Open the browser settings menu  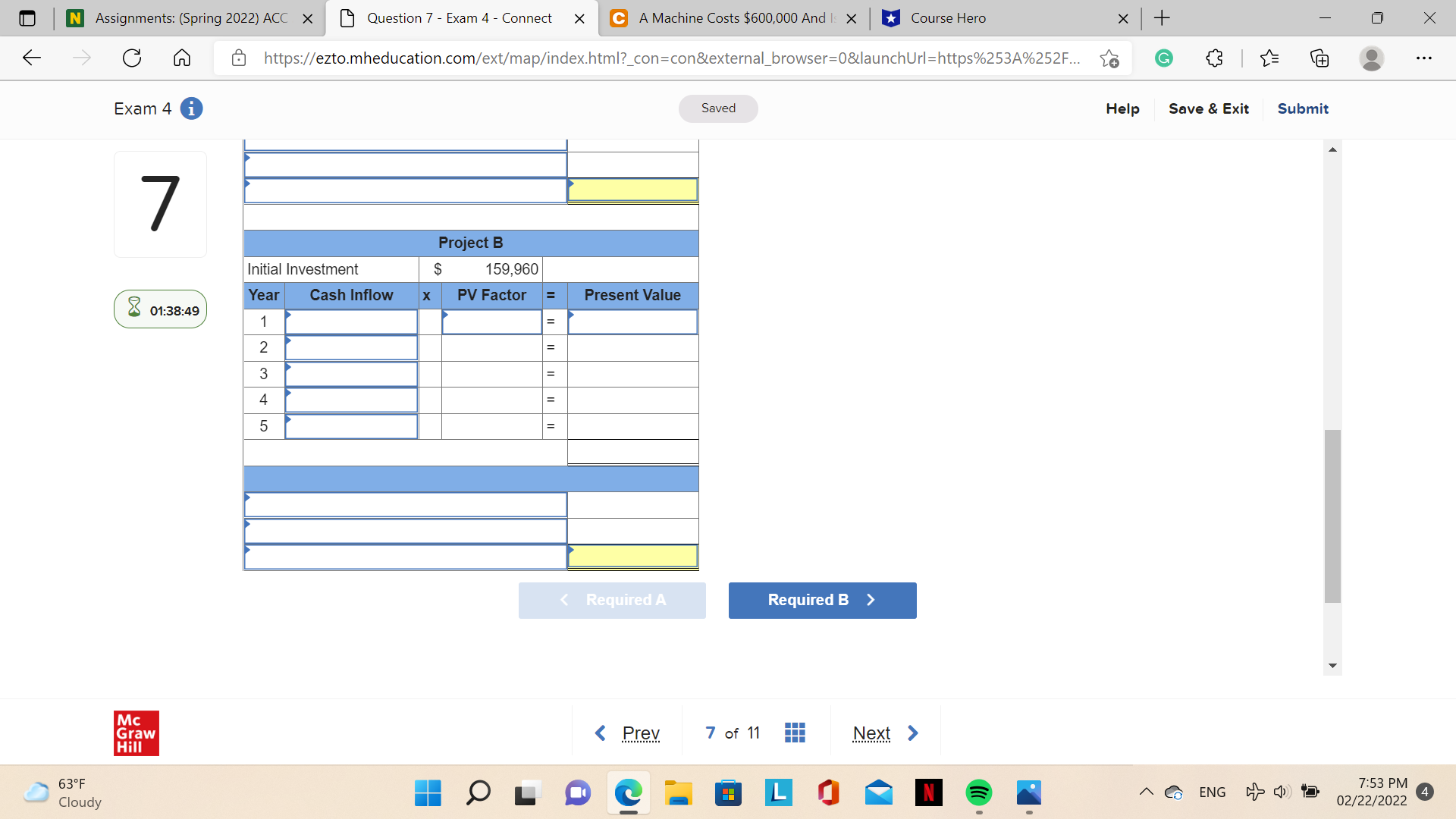click(x=1425, y=58)
